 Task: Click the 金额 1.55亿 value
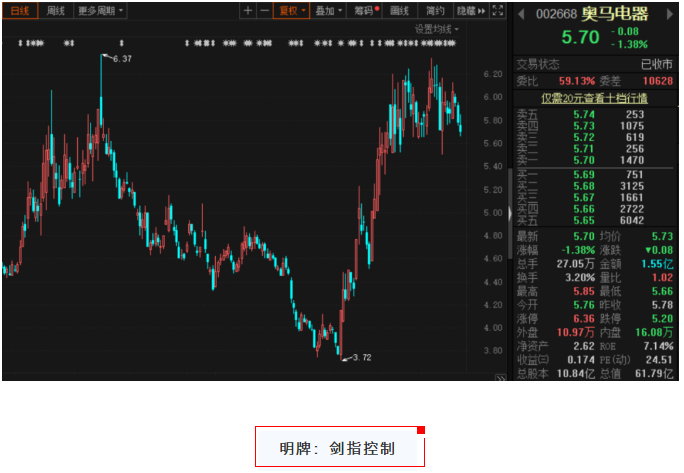(x=657, y=264)
